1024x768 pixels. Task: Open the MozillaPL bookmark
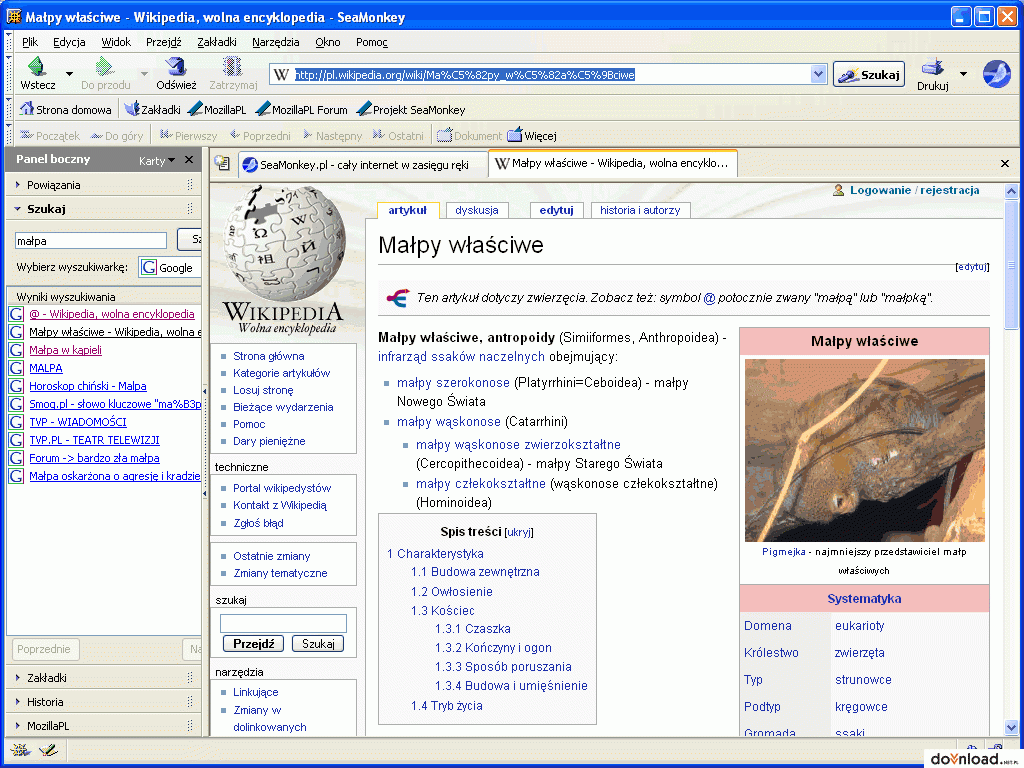217,109
